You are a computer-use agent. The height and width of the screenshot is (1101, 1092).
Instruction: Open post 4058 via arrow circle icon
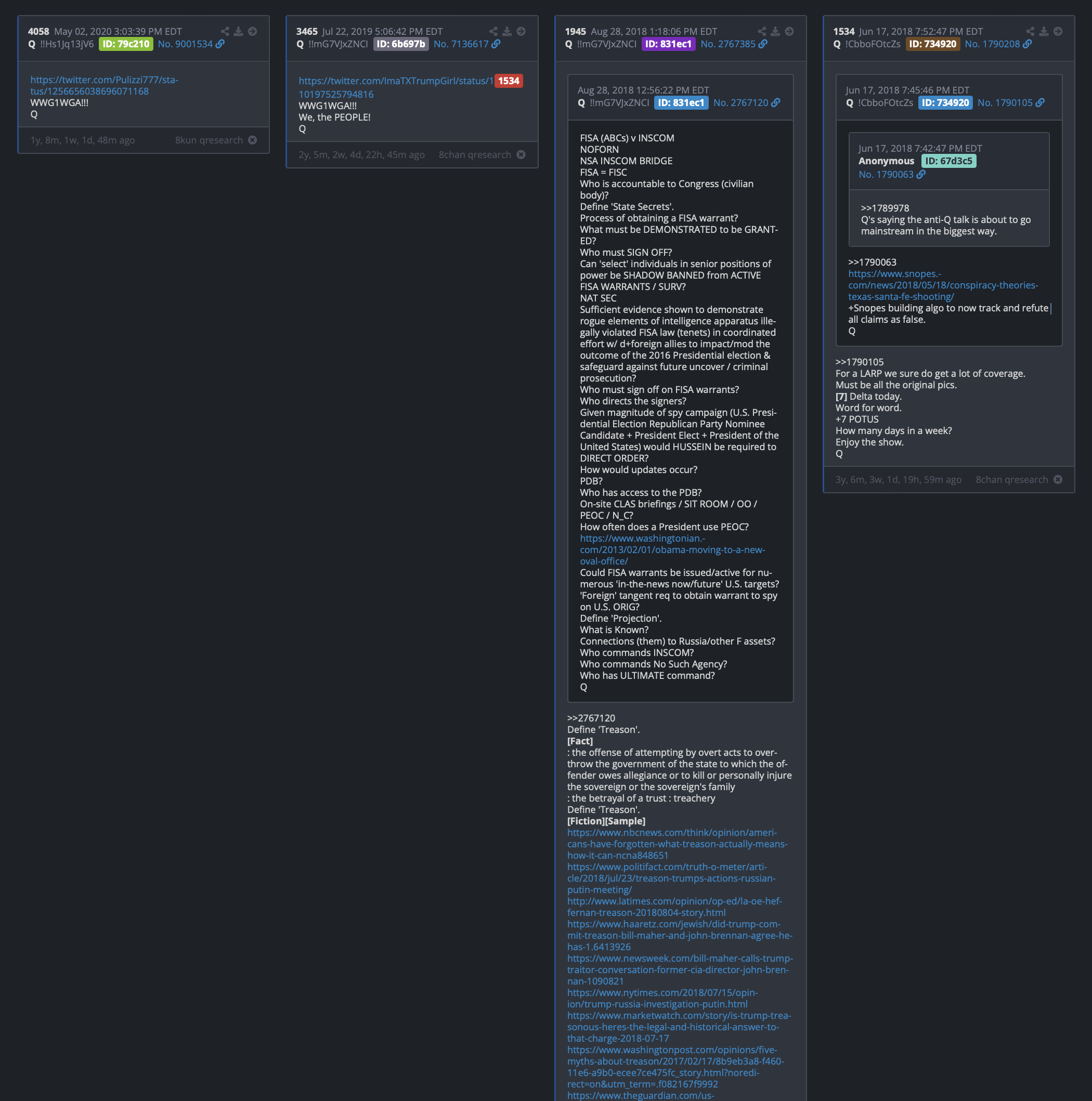point(253,31)
